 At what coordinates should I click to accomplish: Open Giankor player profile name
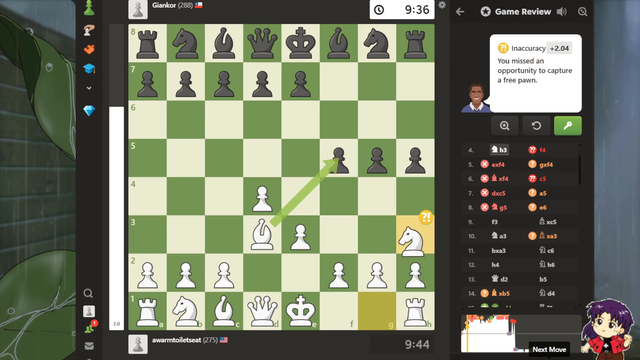(x=163, y=5)
